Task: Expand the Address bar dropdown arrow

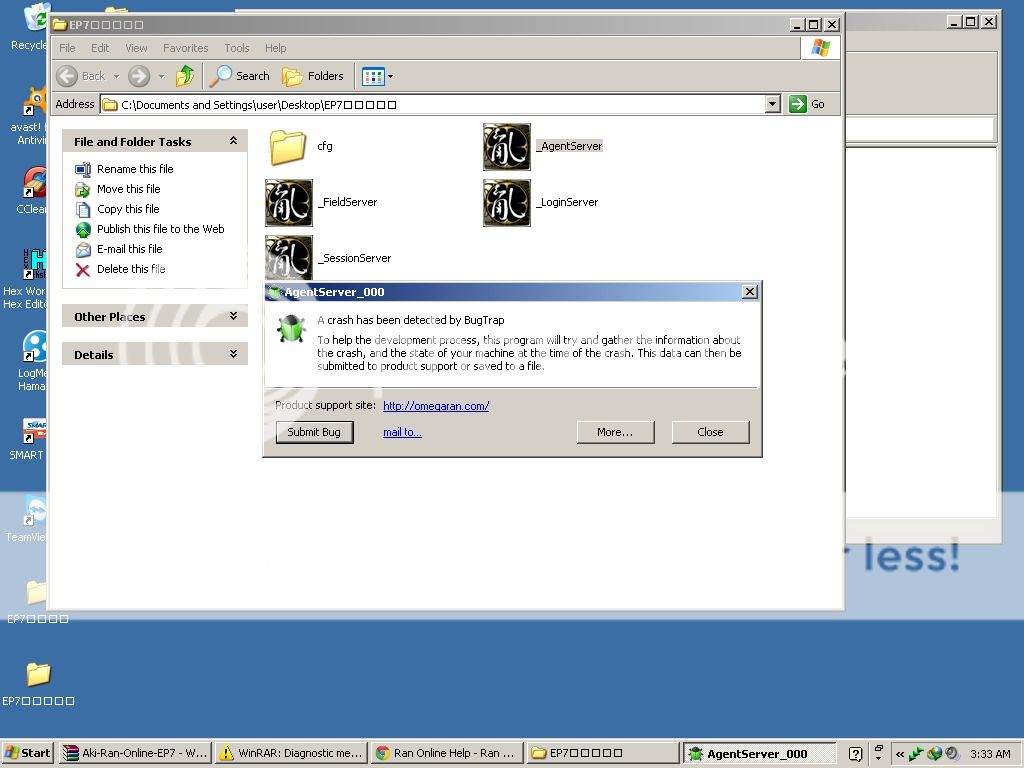Action: coord(772,104)
